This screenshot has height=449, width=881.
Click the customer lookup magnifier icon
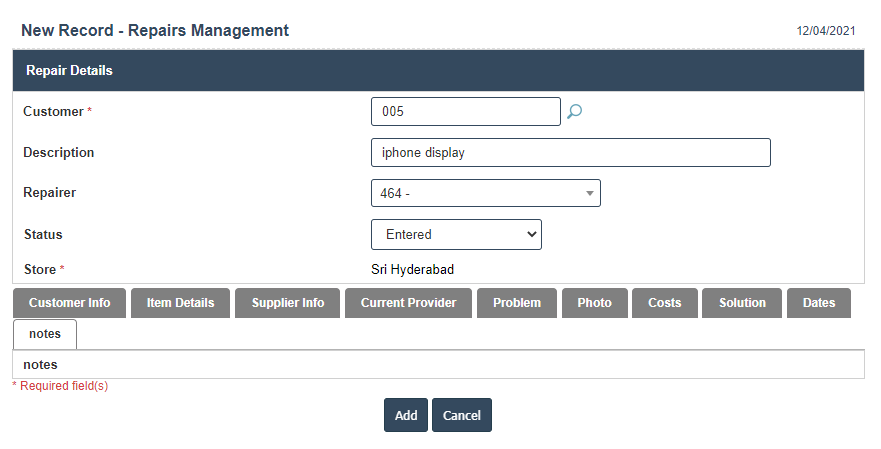pos(574,112)
